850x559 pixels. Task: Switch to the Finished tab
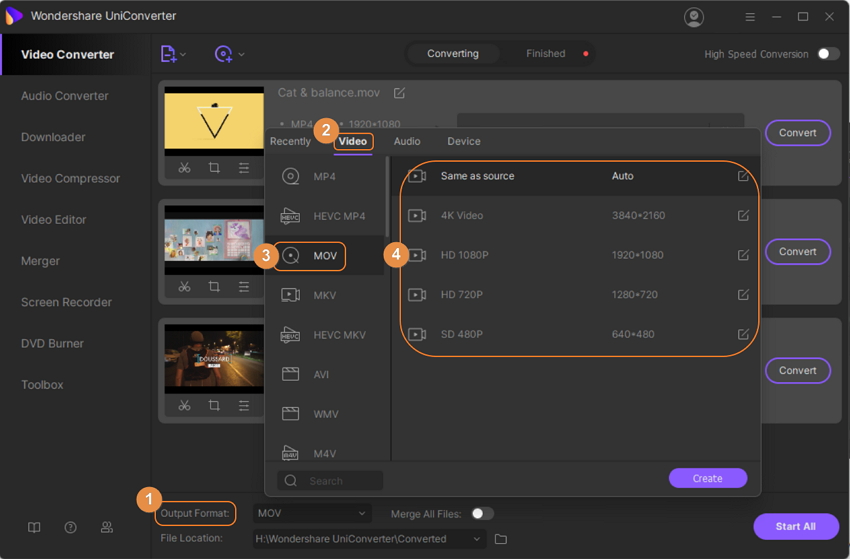coord(546,54)
